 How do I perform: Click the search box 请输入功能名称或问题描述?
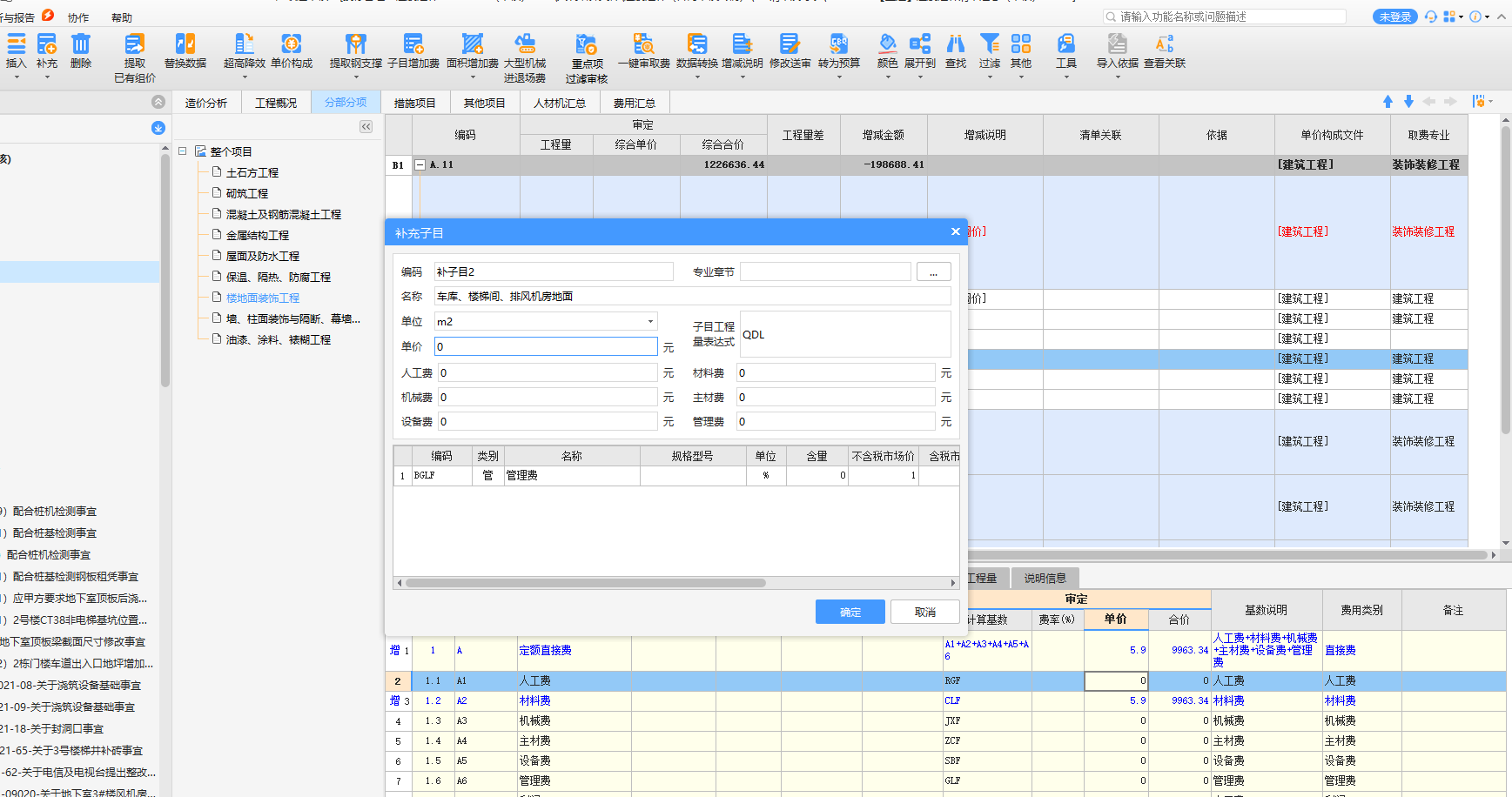(1225, 17)
